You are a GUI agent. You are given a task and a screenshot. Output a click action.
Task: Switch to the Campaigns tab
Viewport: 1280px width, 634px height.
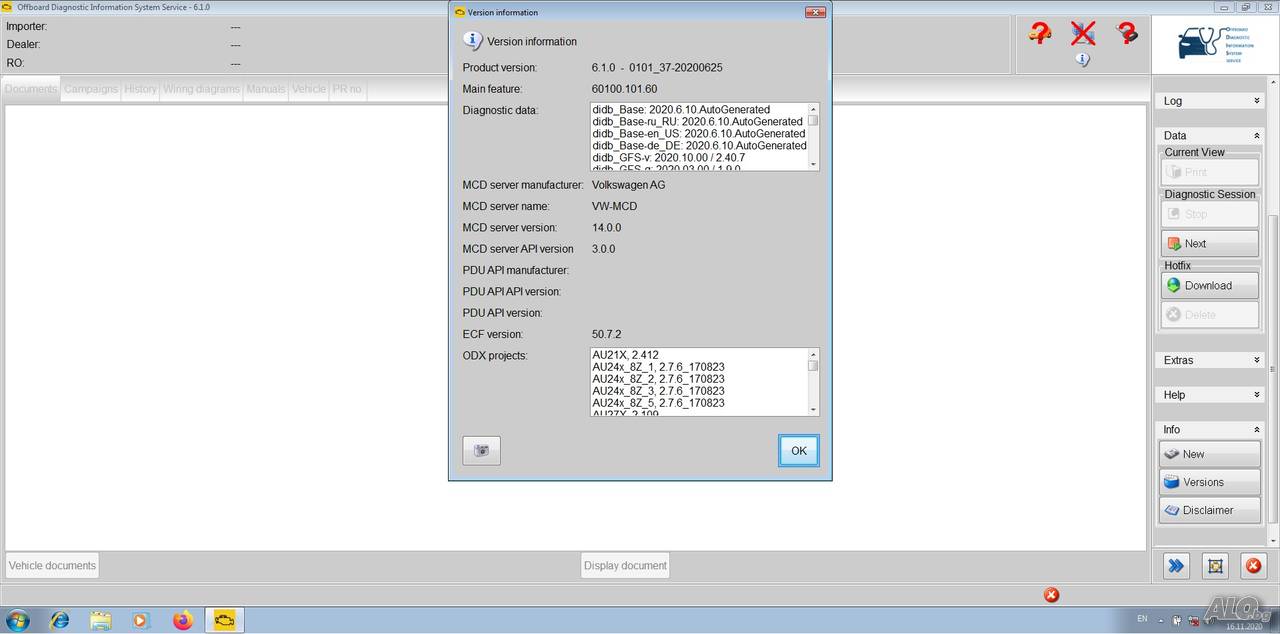[x=91, y=89]
